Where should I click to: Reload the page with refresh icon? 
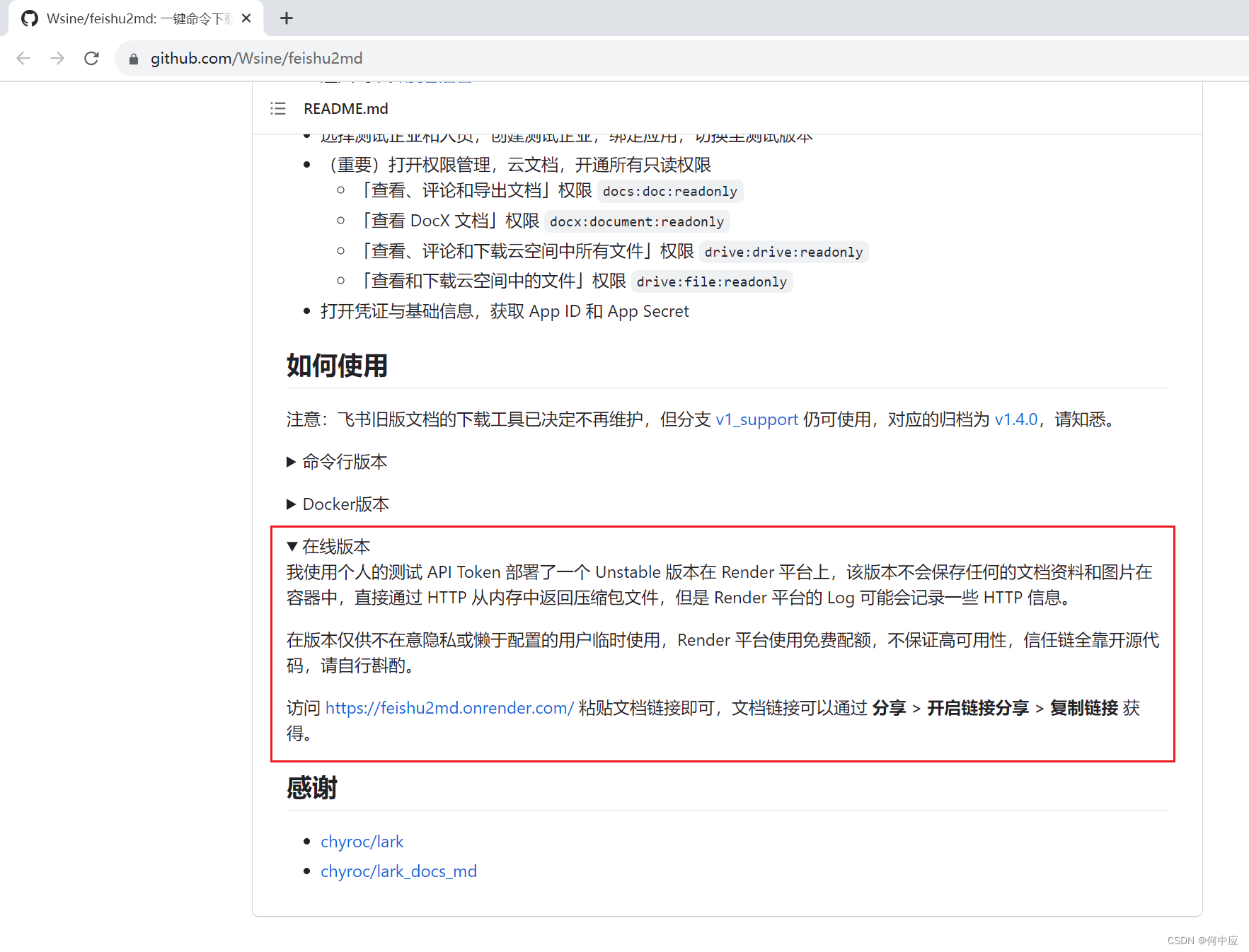(x=91, y=58)
